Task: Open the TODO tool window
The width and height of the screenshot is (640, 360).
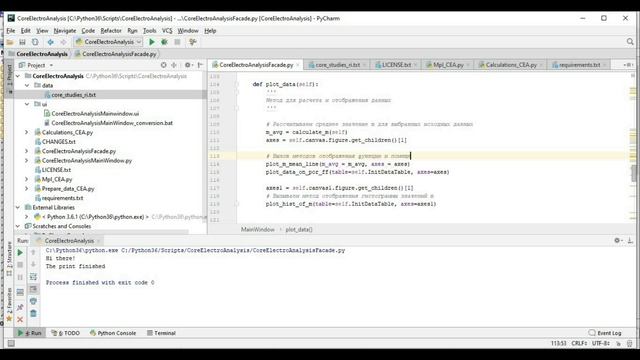Action: [66, 333]
